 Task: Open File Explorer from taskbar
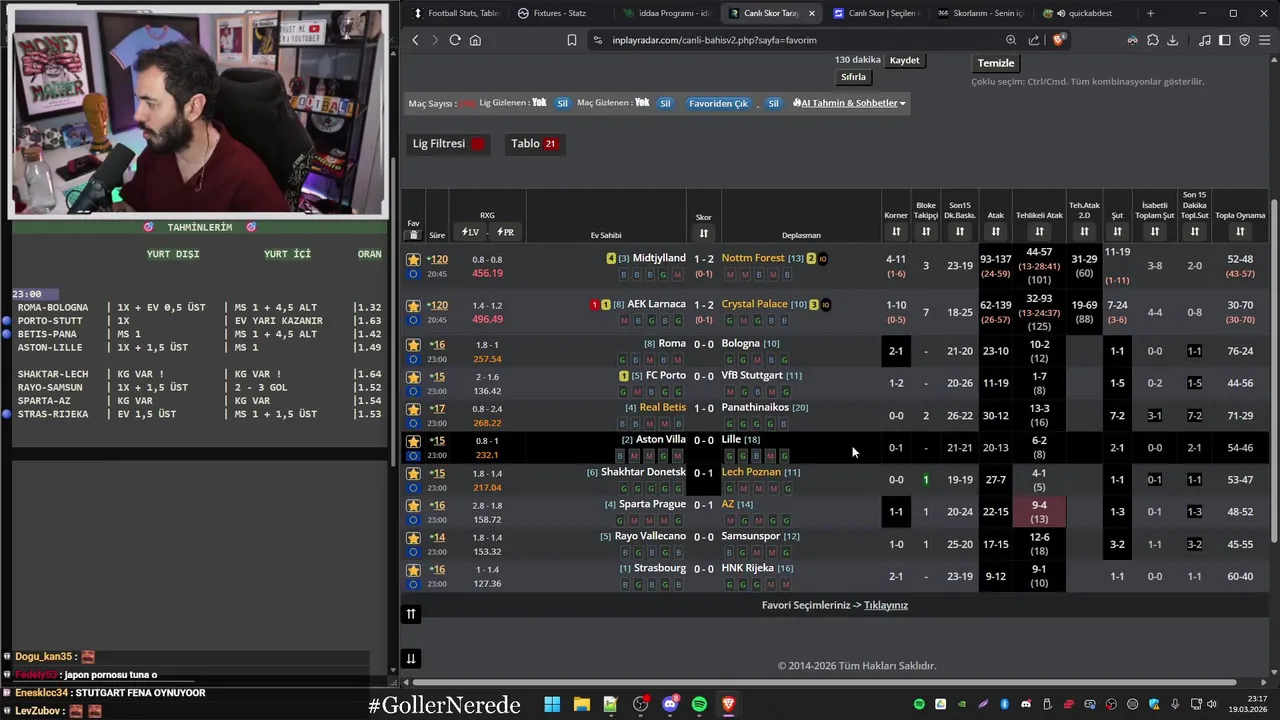pyautogui.click(x=581, y=705)
